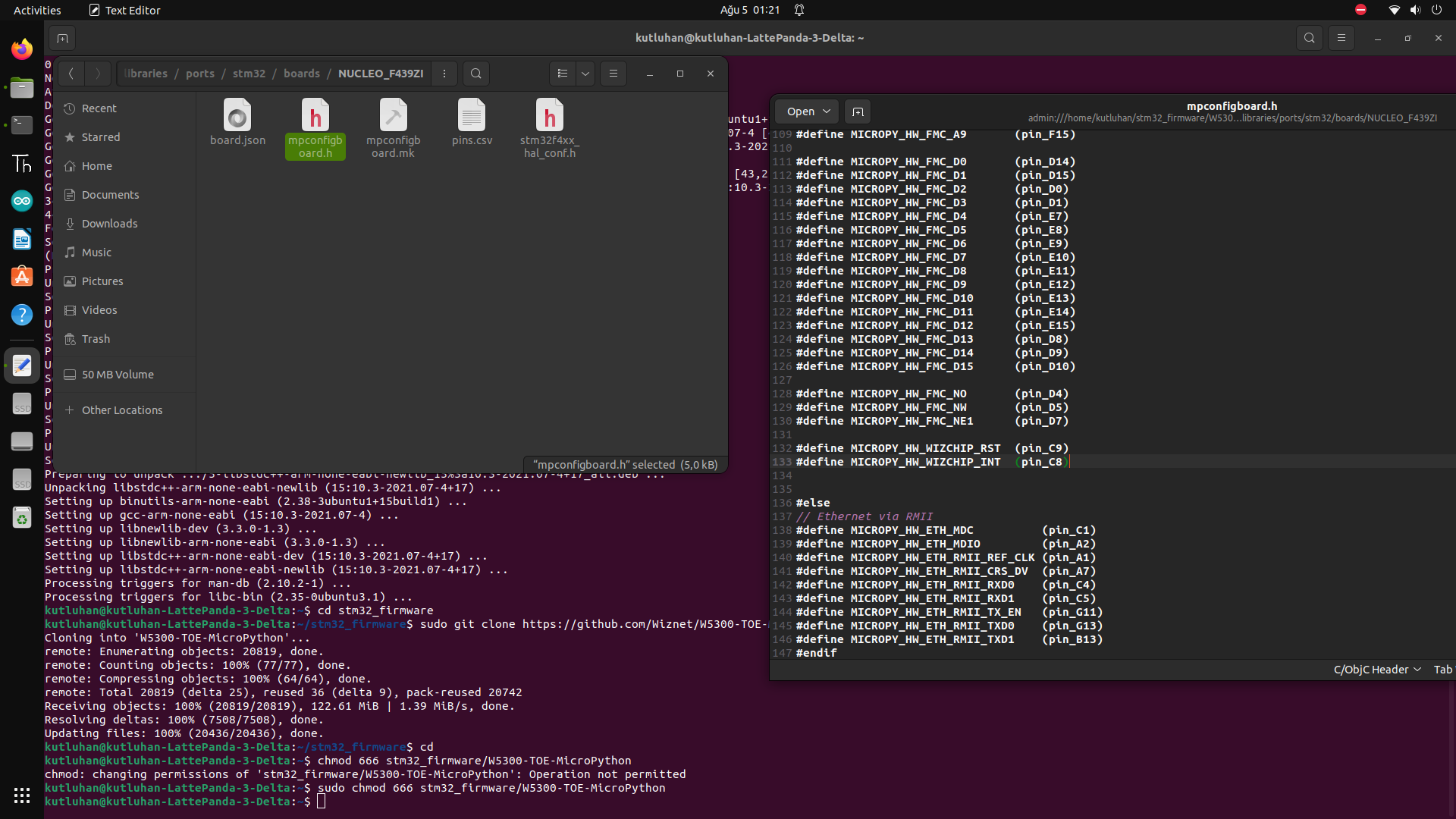Expand the view options chevron in Files
Viewport: 1456px width, 819px height.
point(584,74)
